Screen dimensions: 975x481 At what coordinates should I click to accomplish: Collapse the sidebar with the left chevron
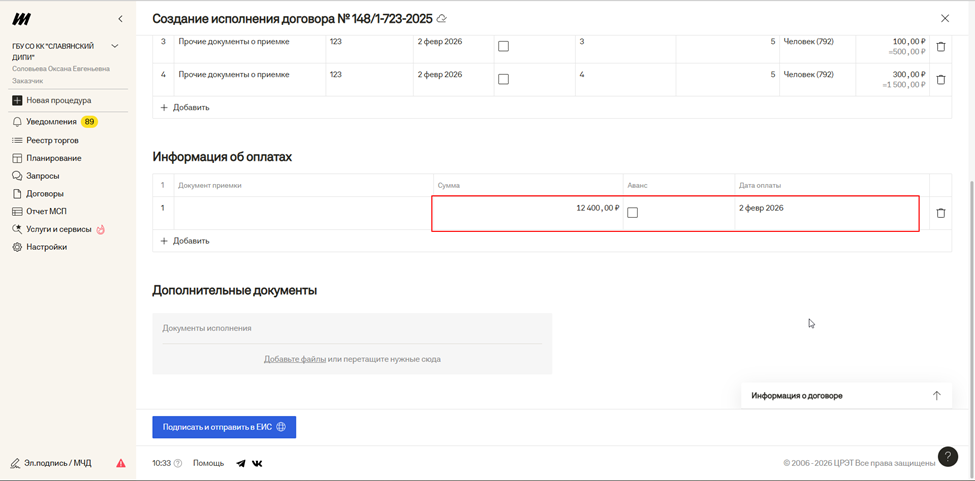[121, 19]
